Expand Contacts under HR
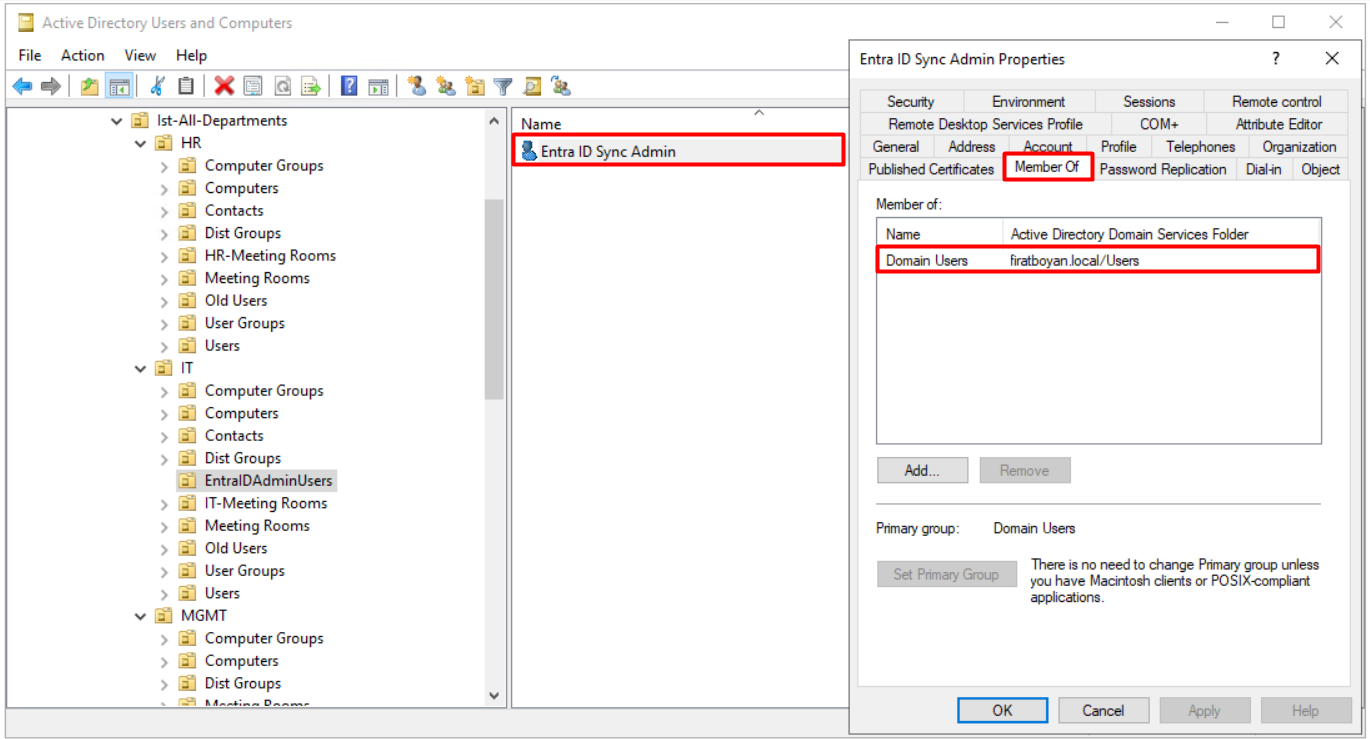This screenshot has height=739, width=1370. pos(164,211)
